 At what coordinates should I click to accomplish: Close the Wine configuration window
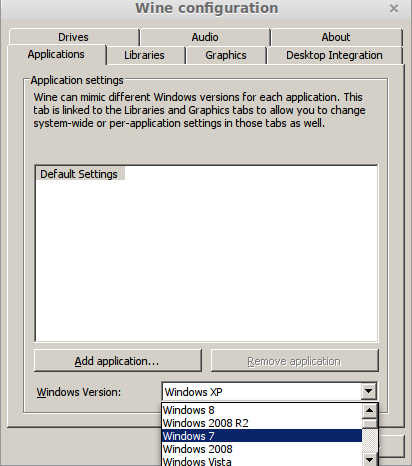click(x=394, y=9)
